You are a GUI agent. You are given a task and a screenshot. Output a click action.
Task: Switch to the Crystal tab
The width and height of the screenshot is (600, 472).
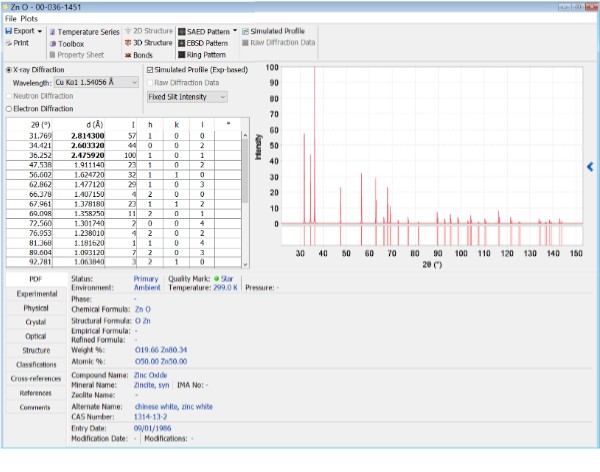35,322
